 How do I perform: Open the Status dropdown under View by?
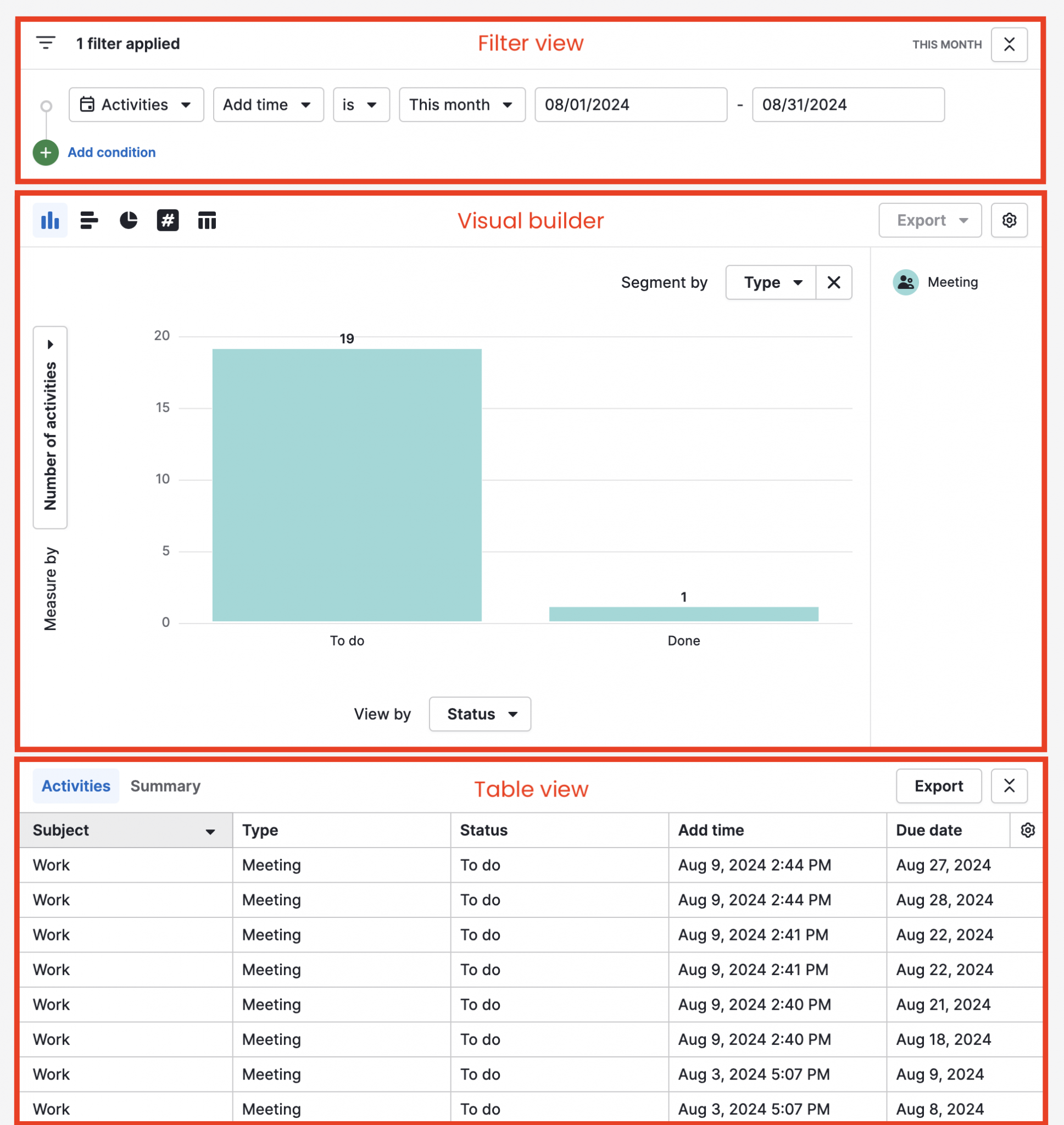click(479, 714)
